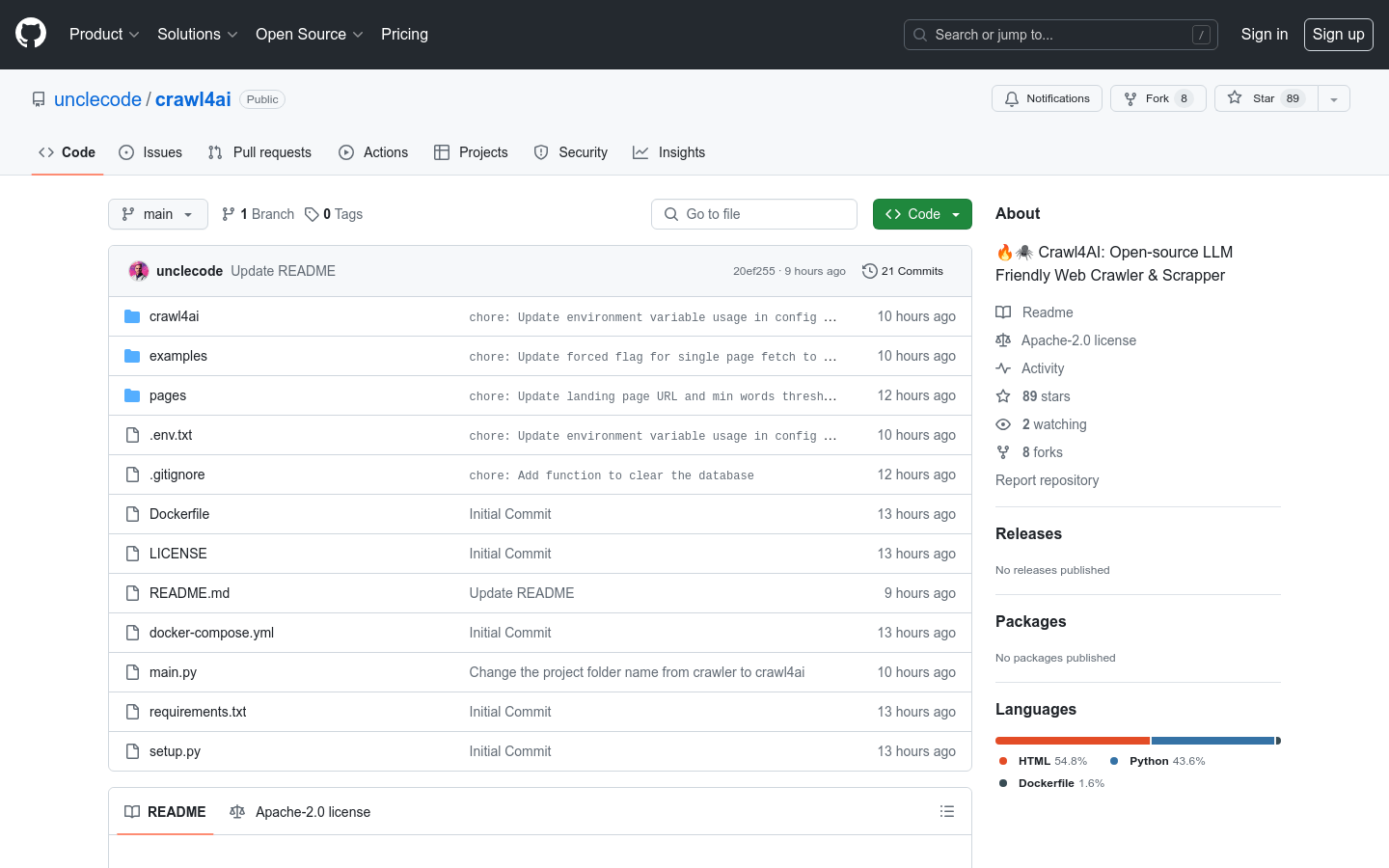
Task: Click the scale icon beside Apache-2.0 license
Action: (x=1003, y=340)
